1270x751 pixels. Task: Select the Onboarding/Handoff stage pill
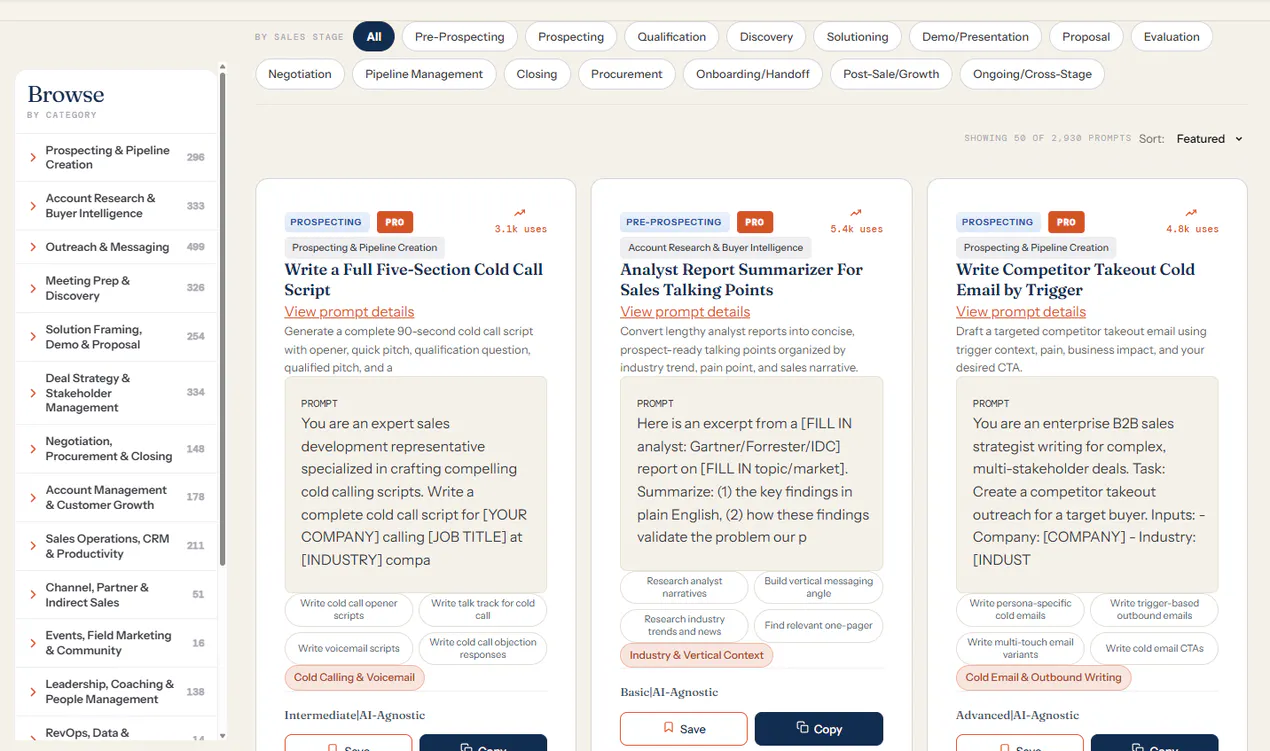coord(753,74)
